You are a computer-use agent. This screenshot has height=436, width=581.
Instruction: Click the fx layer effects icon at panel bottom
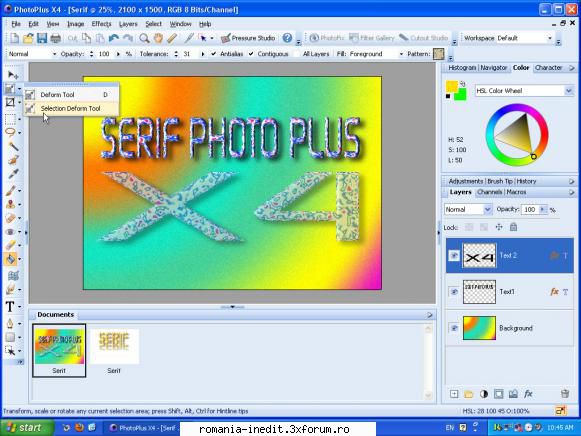point(528,394)
